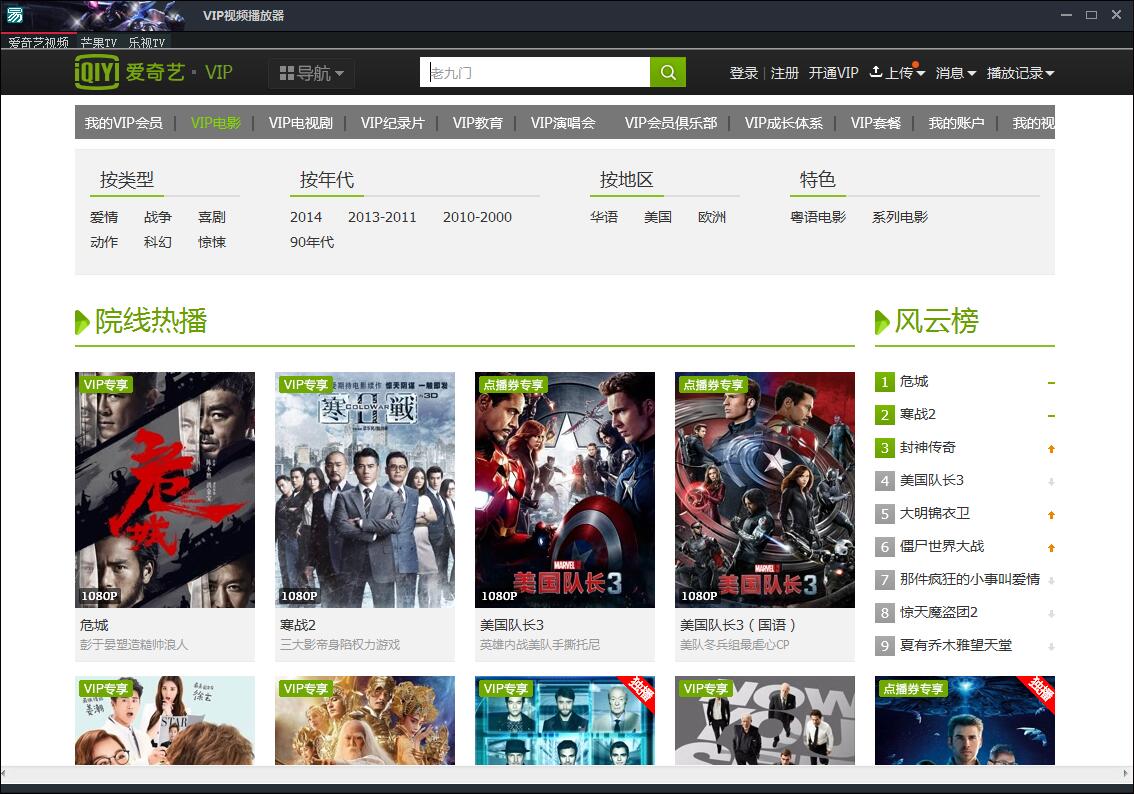Click 那件疯狂的小事叫爱情 in ranking
This screenshot has height=794, width=1134.
tap(969, 579)
